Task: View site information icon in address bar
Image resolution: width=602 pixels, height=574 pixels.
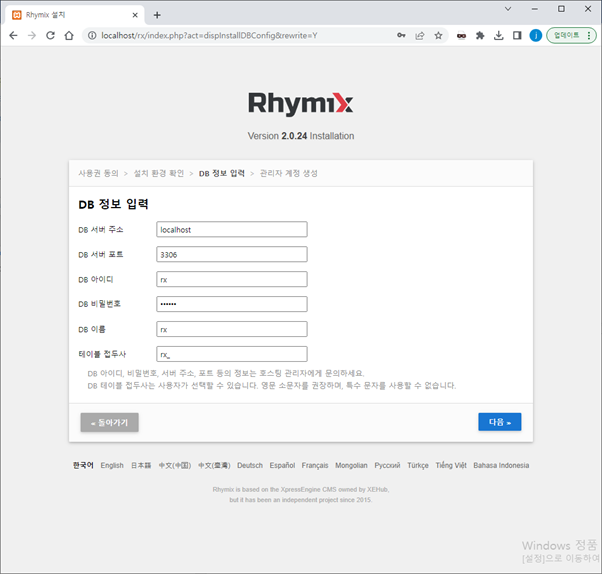Action: (92, 36)
